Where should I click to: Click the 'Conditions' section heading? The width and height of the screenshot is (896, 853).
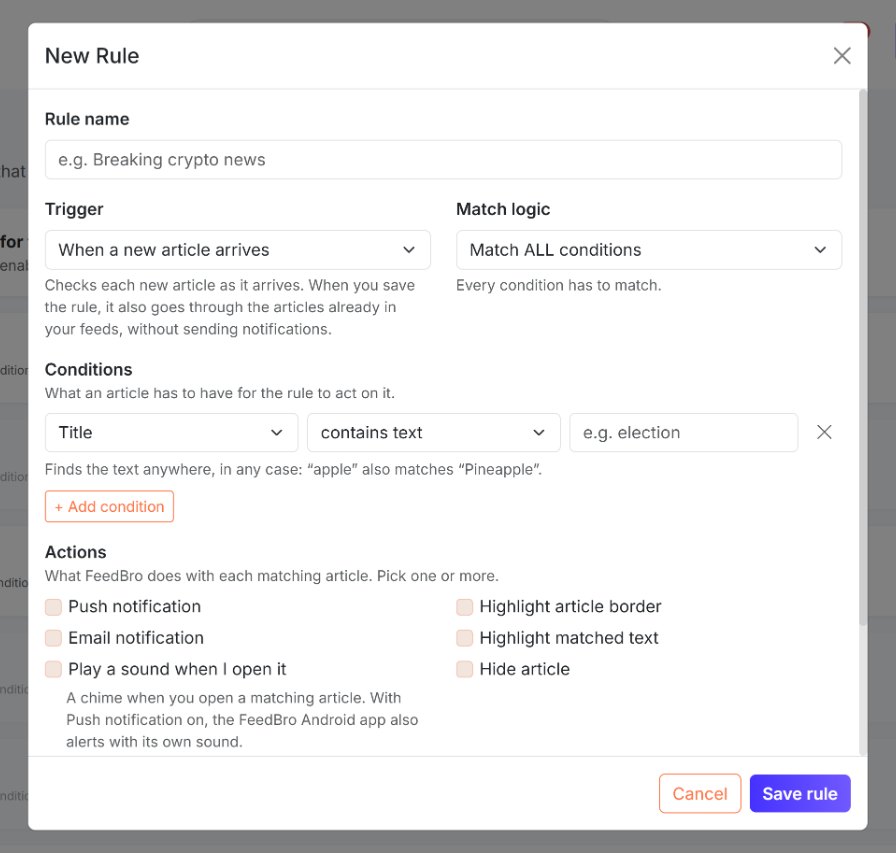[x=89, y=370]
